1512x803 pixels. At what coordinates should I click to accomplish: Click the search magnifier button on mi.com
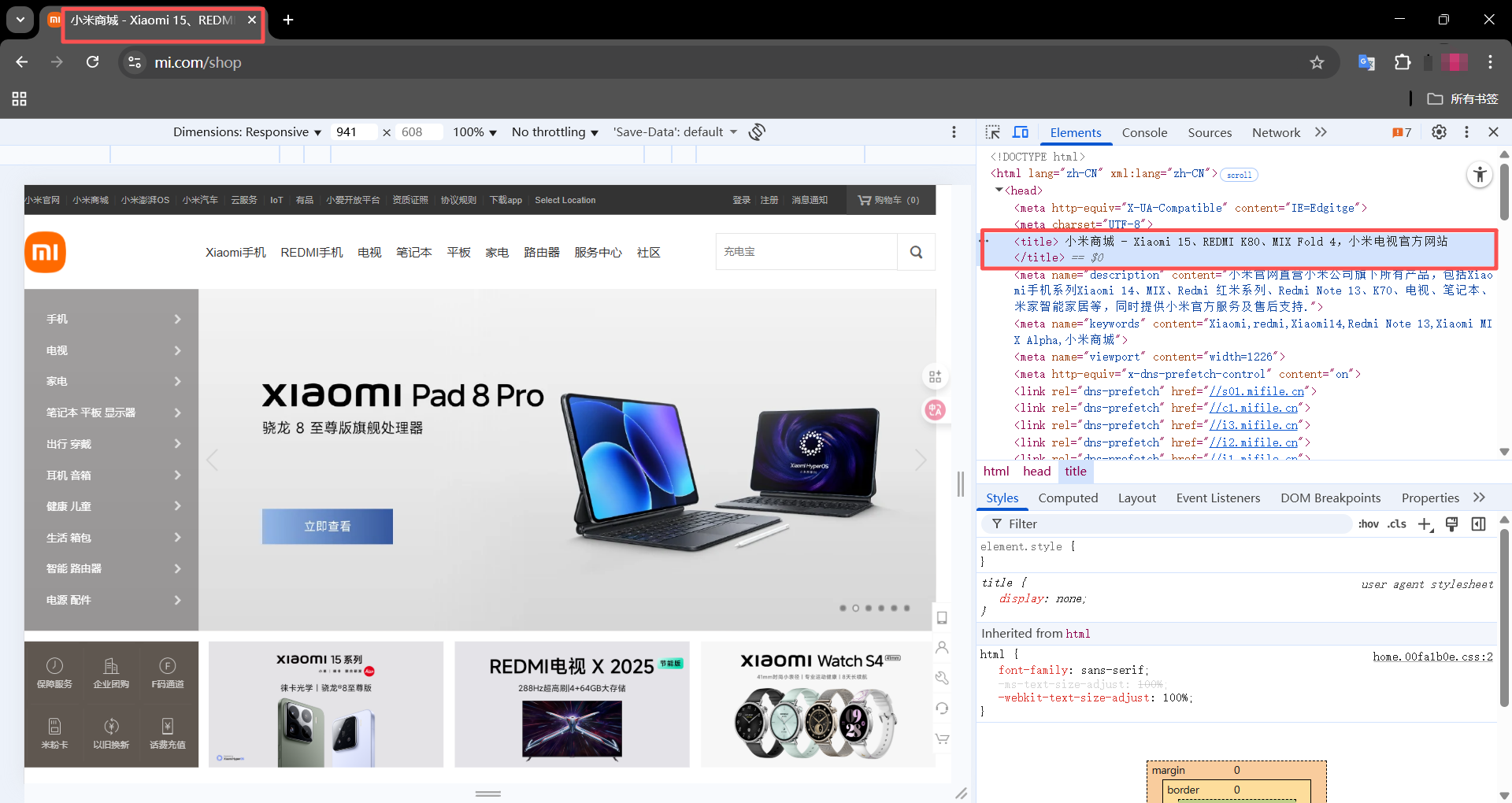(x=916, y=252)
